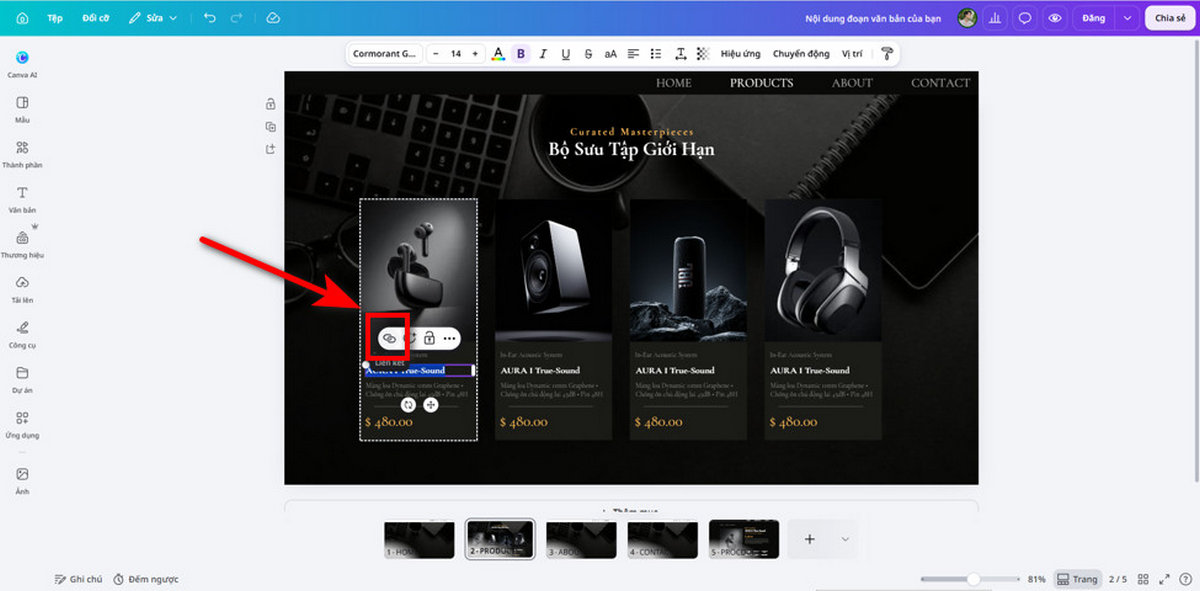
Task: Click the Đăng publish button
Action: pyautogui.click(x=1093, y=18)
